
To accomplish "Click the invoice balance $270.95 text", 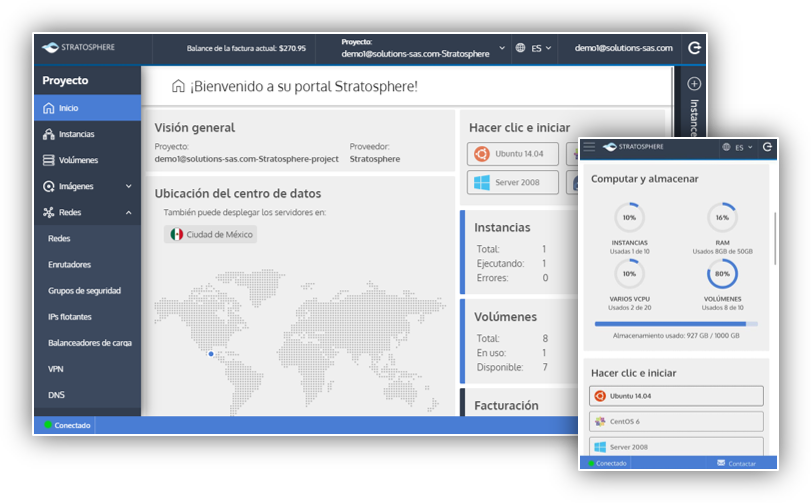I will [x=246, y=49].
